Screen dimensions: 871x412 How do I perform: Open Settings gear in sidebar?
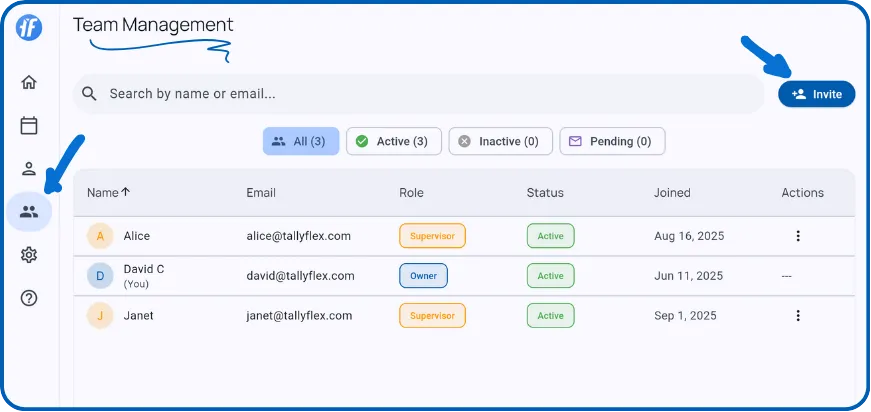tap(29, 255)
